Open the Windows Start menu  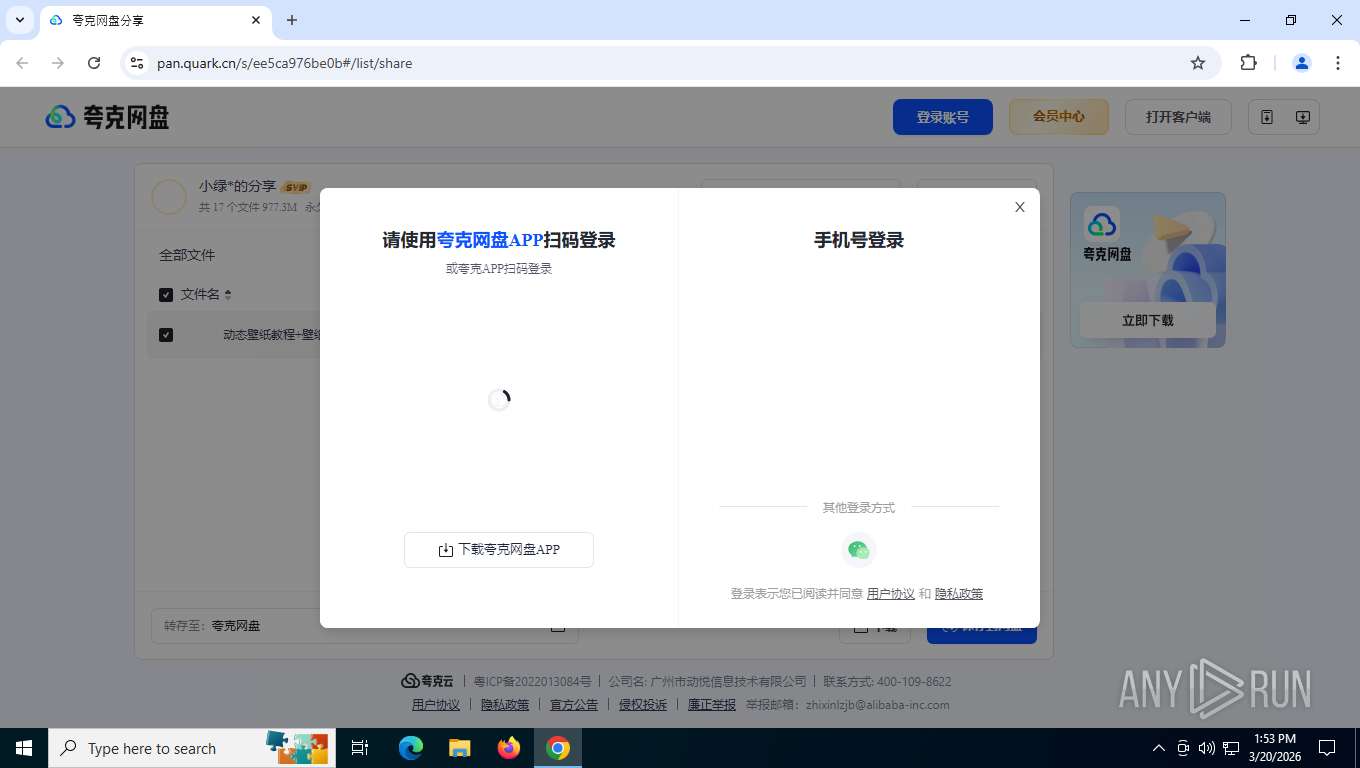(24, 748)
